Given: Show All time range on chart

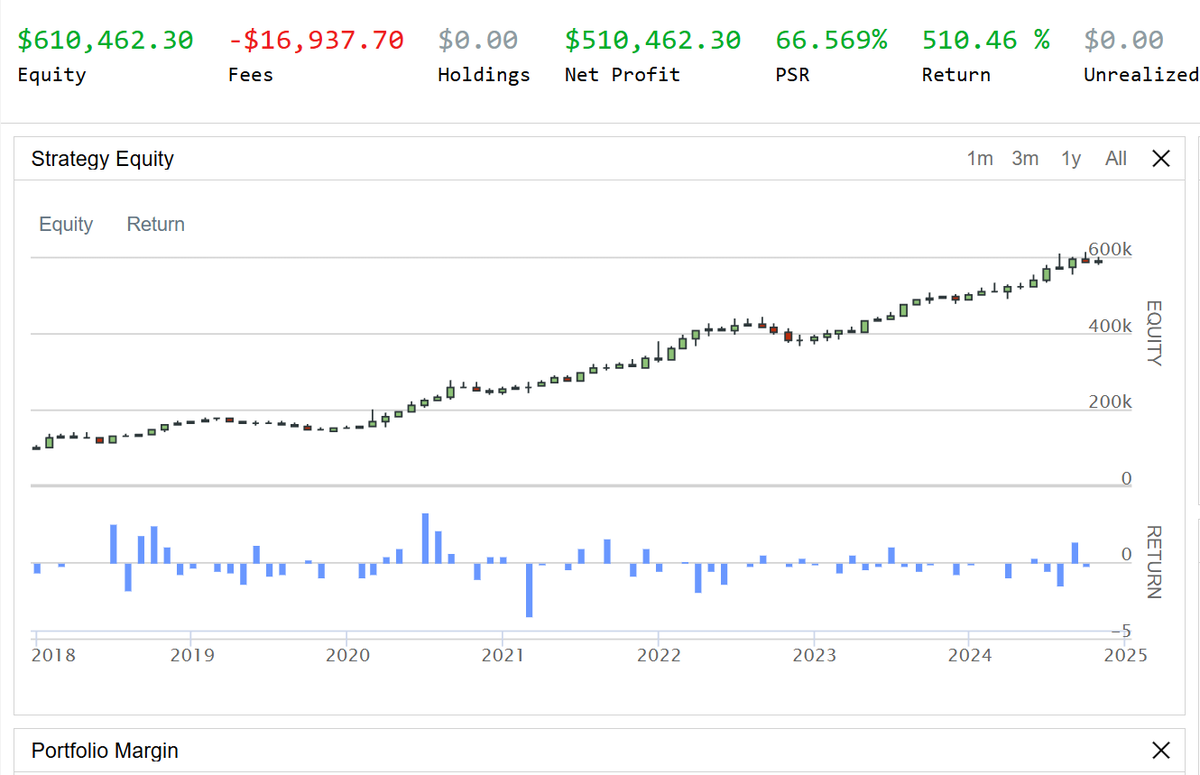Looking at the screenshot, I should [x=1116, y=158].
